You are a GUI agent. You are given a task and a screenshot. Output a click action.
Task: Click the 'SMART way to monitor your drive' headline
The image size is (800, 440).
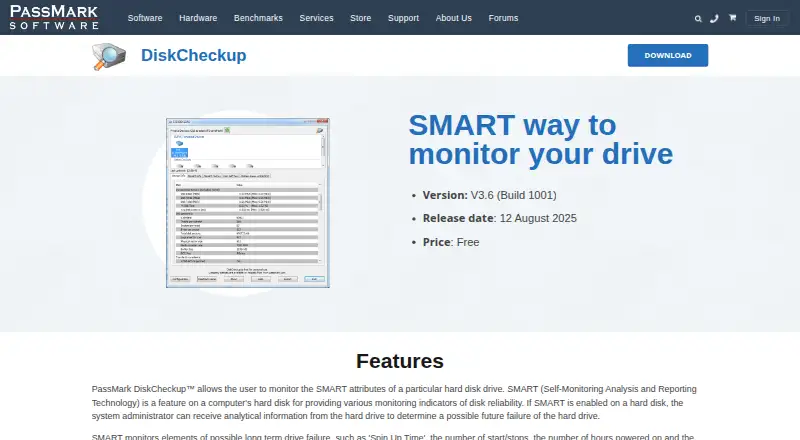pyautogui.click(x=541, y=139)
